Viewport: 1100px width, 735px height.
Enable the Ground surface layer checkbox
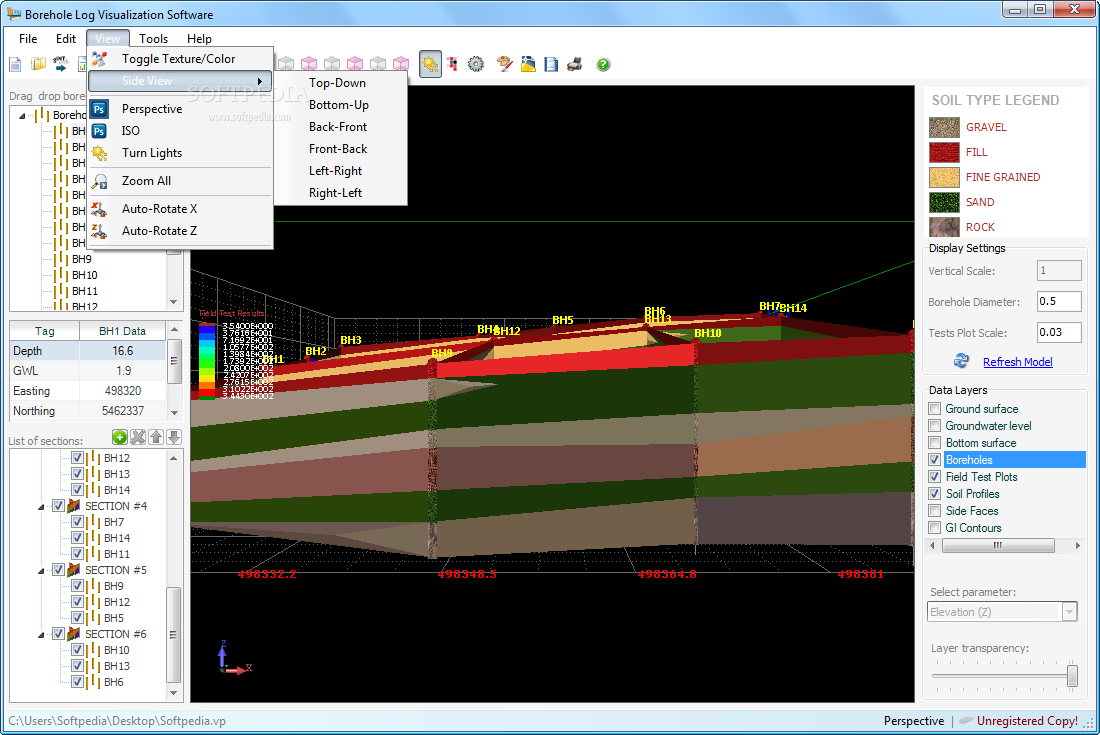934,408
